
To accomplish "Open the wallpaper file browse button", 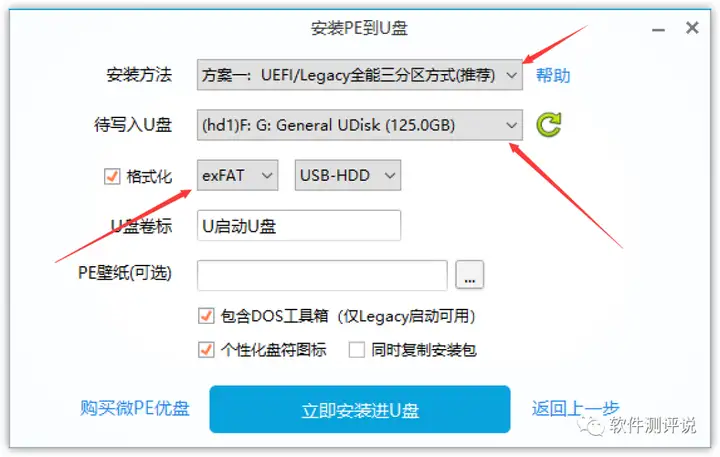I will 469,275.
